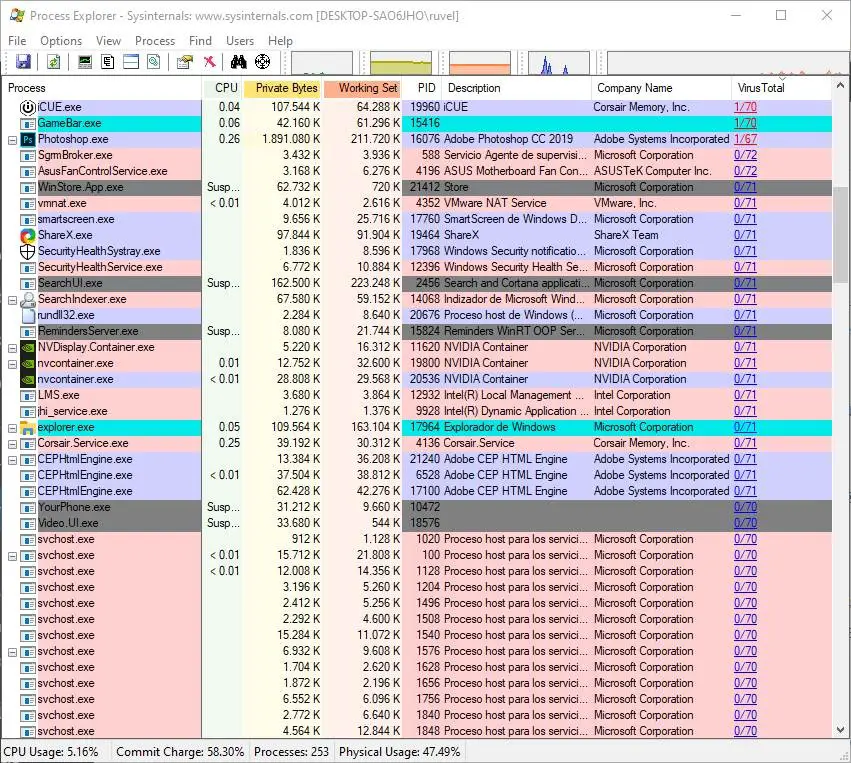Click the SearchIndexer.exe process icon
This screenshot has width=851, height=763.
click(x=28, y=300)
